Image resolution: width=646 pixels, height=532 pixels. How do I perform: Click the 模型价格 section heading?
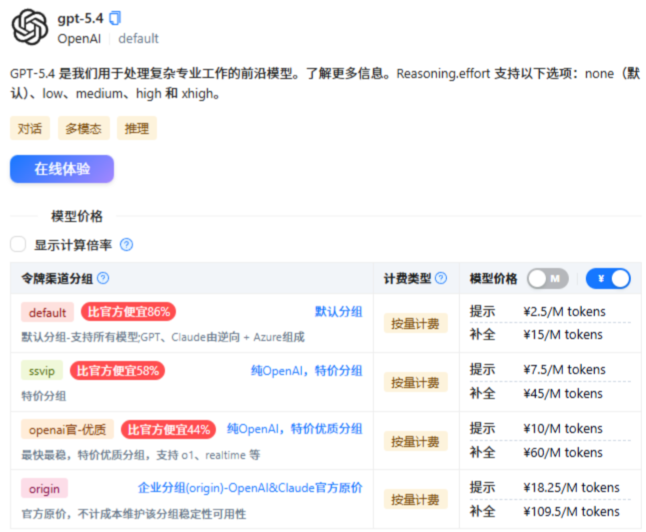77,216
